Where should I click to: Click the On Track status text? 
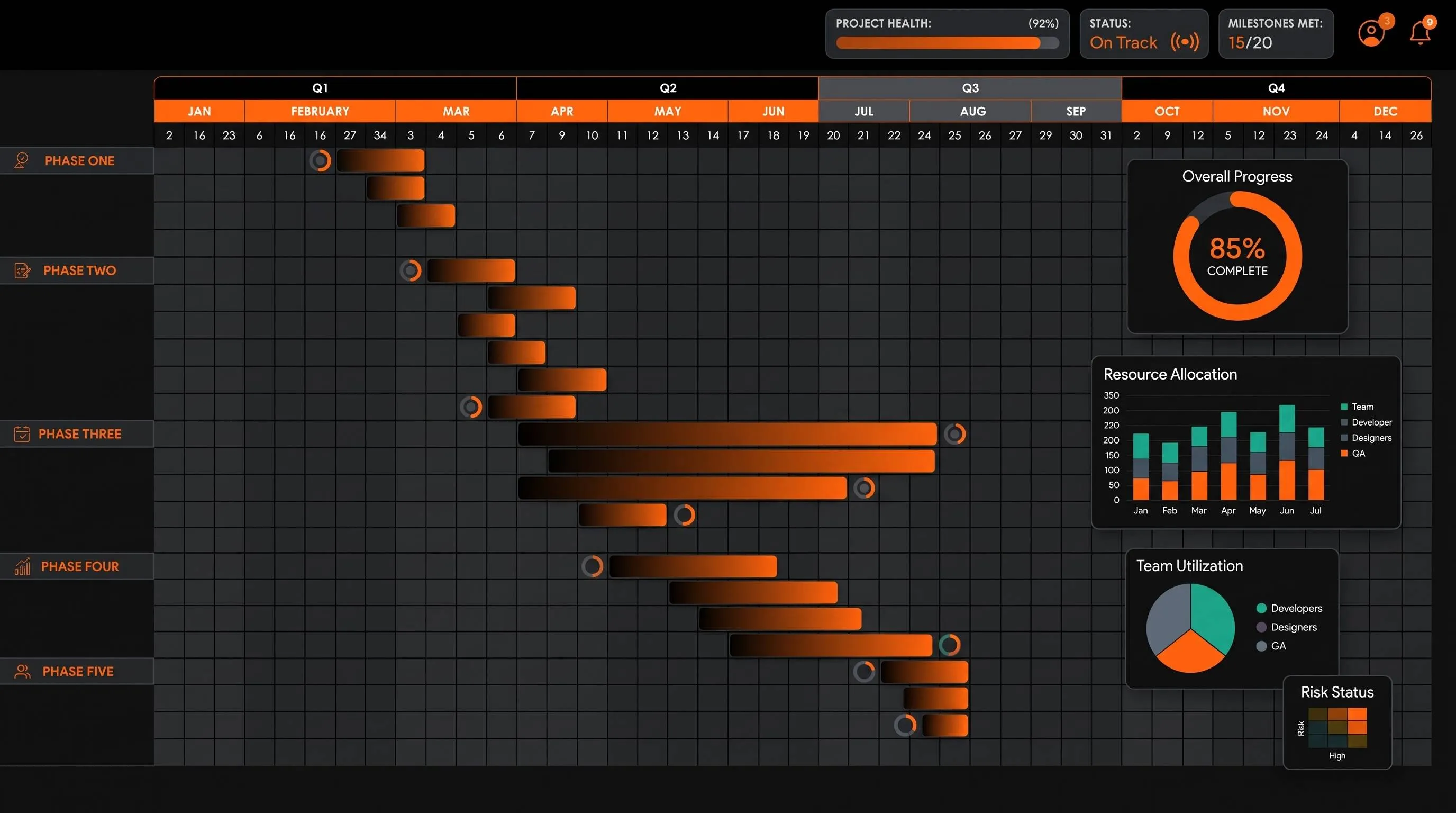point(1123,42)
